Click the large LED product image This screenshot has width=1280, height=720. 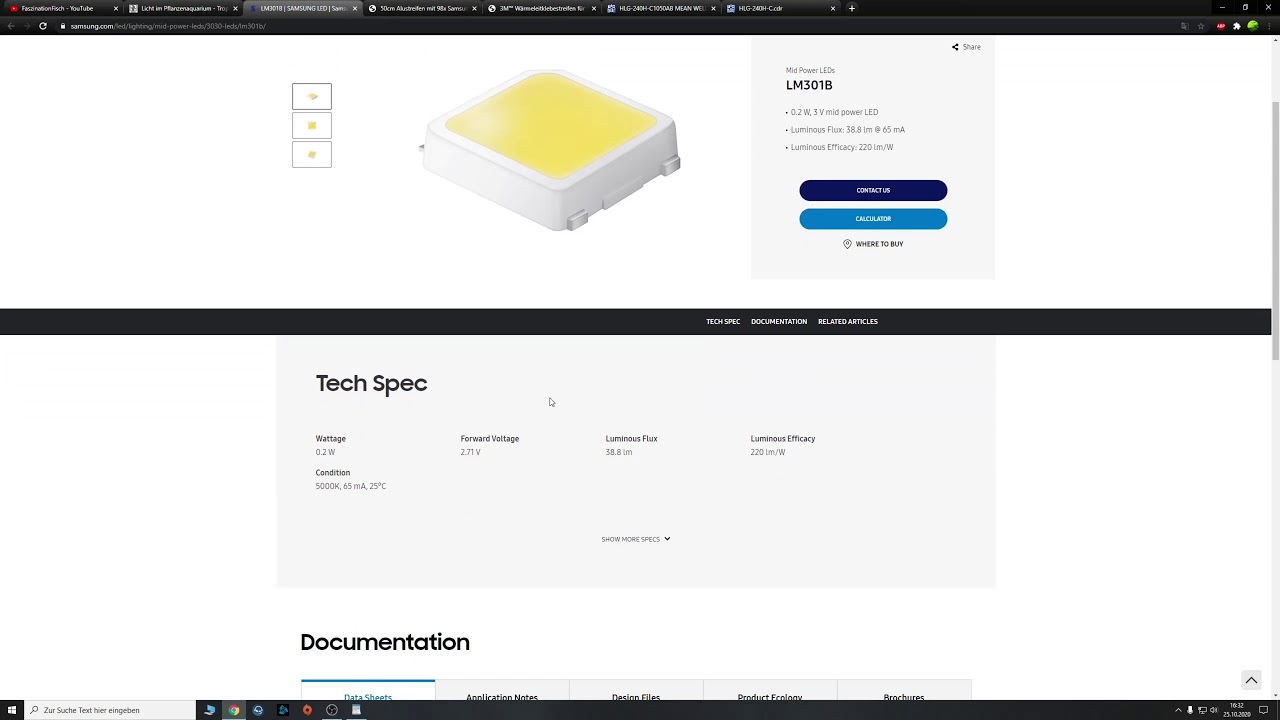(550, 150)
